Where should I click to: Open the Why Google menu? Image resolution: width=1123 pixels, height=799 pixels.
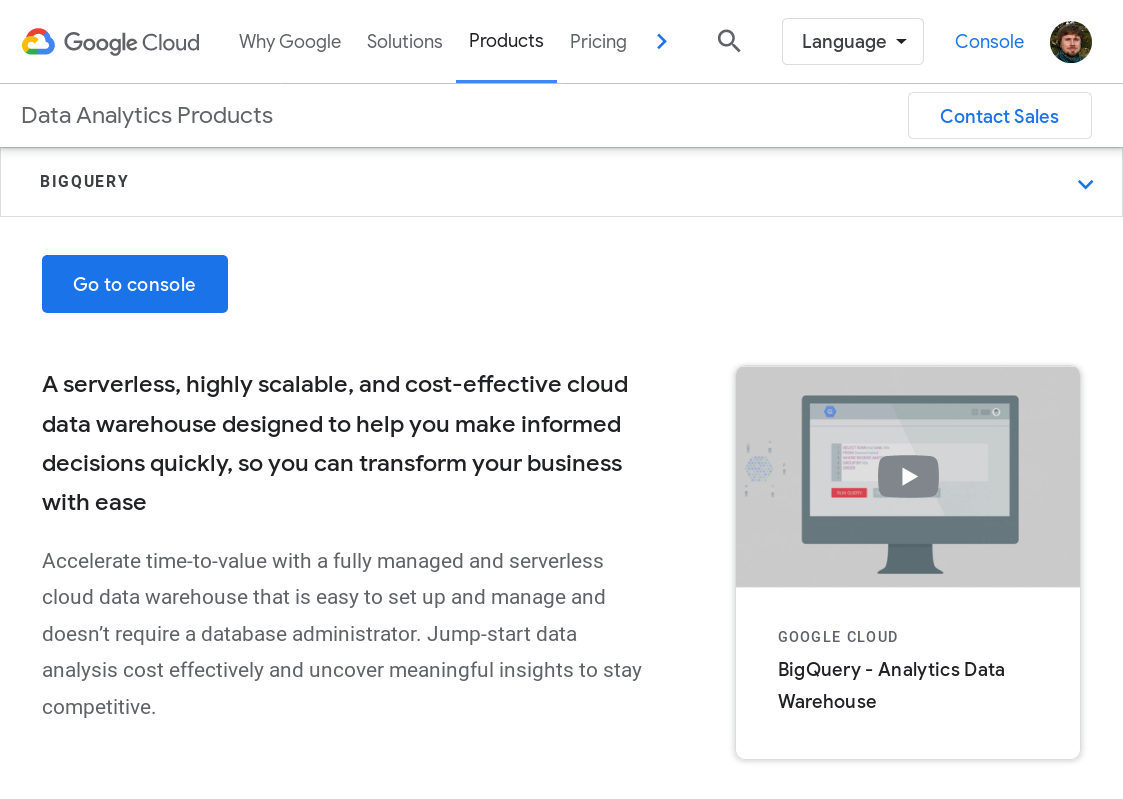point(290,42)
